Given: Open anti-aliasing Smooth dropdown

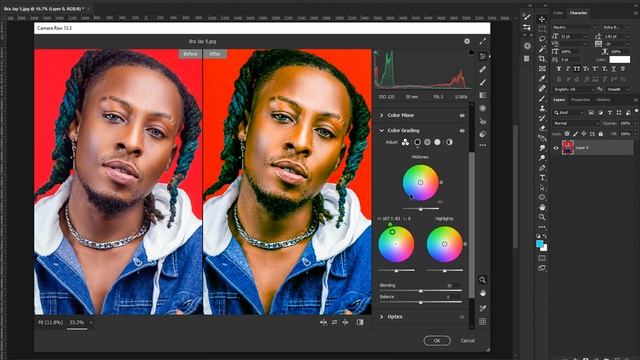Looking at the screenshot, I should click(617, 89).
